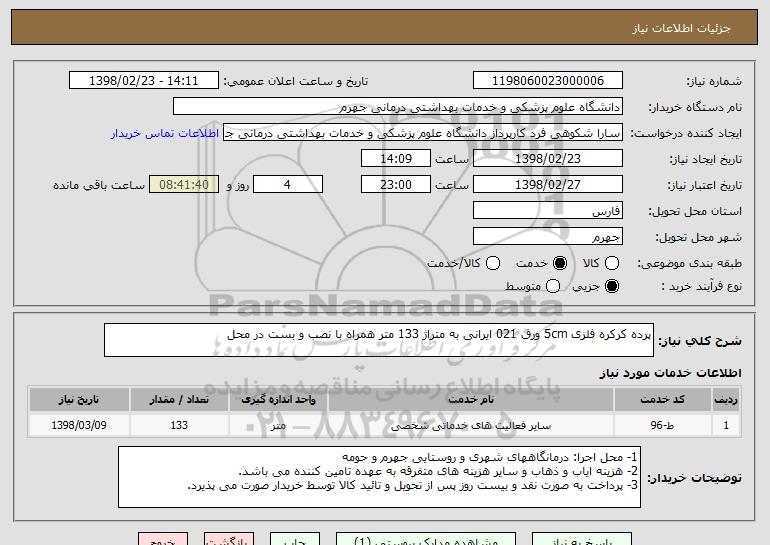Image resolution: width=770 pixels, height=545 pixels.
Task: Click the جزئیات اطلاعات نیاز page title
Action: [x=681, y=28]
